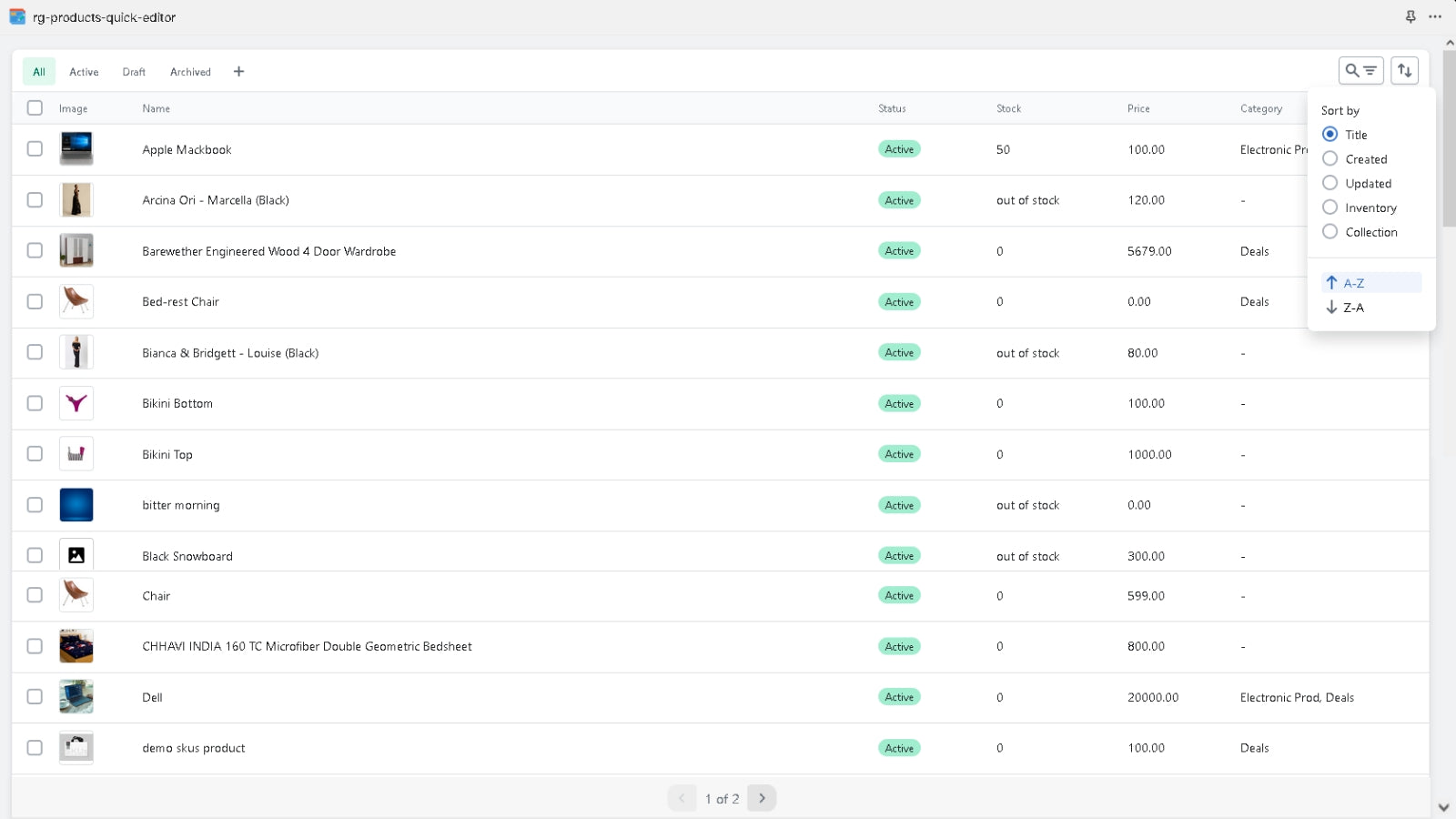Open the Dell product name
The height and width of the screenshot is (819, 1456).
(x=152, y=698)
